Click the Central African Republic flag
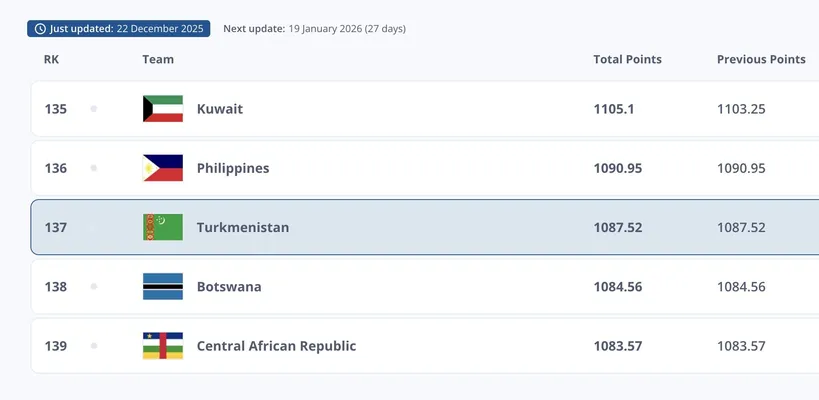This screenshot has width=819, height=400. tap(163, 346)
